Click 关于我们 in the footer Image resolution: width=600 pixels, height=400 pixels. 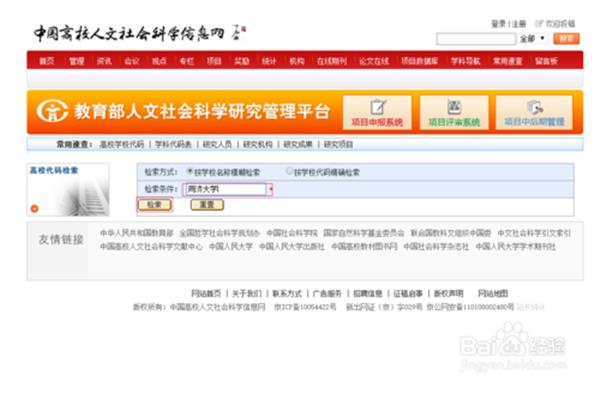247,293
